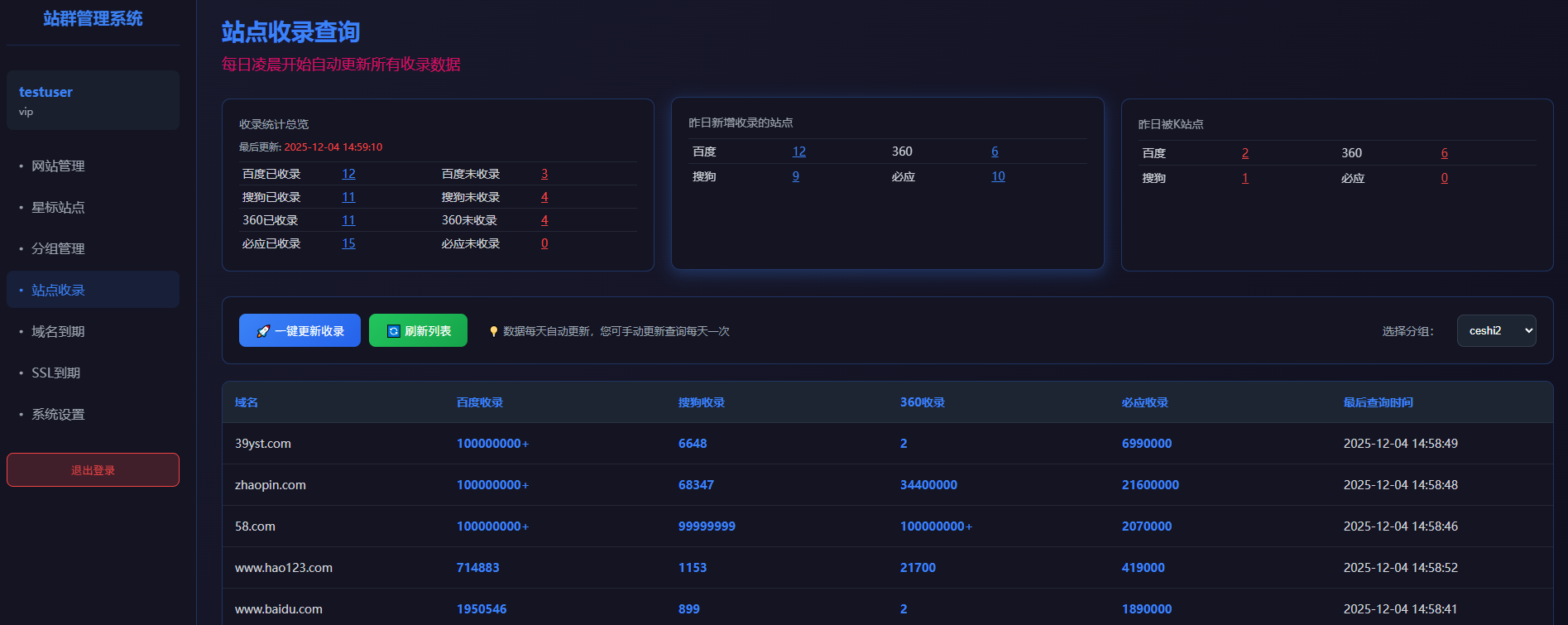The image size is (1568, 625).
Task: Click the 退出登录 logout button
Action: click(x=93, y=470)
